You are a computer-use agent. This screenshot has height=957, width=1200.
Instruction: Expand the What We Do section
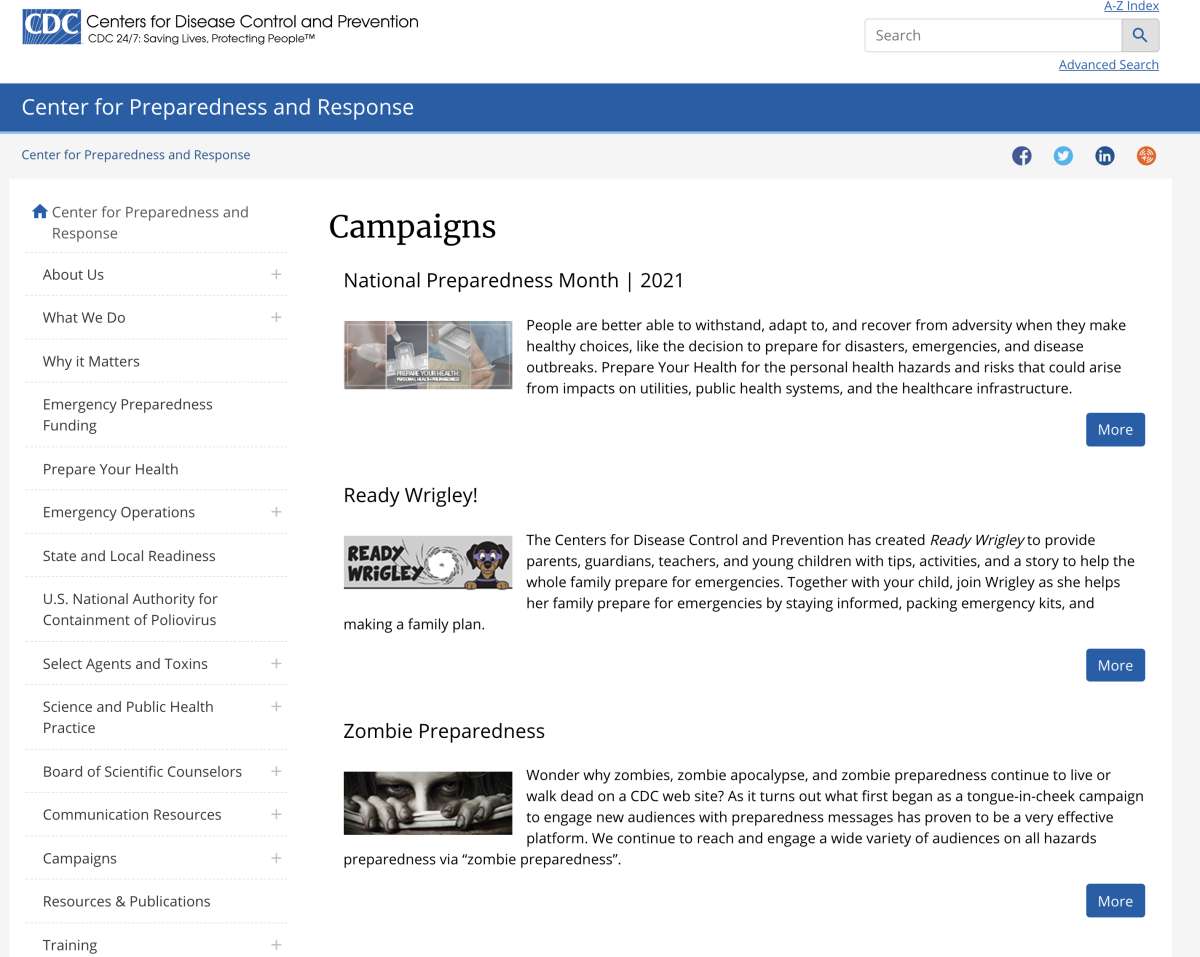(x=276, y=317)
